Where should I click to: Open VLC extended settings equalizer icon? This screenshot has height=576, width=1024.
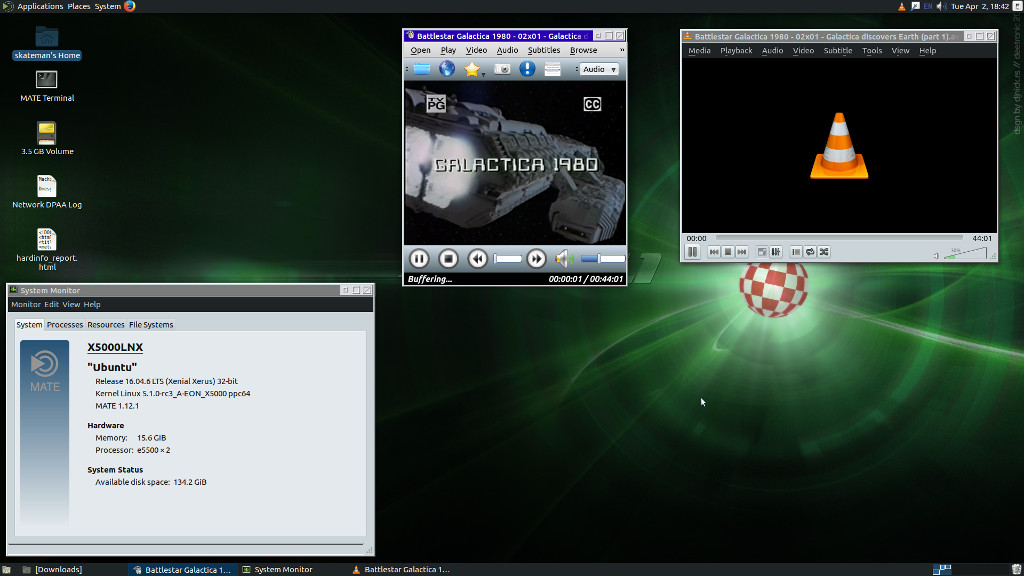[776, 252]
